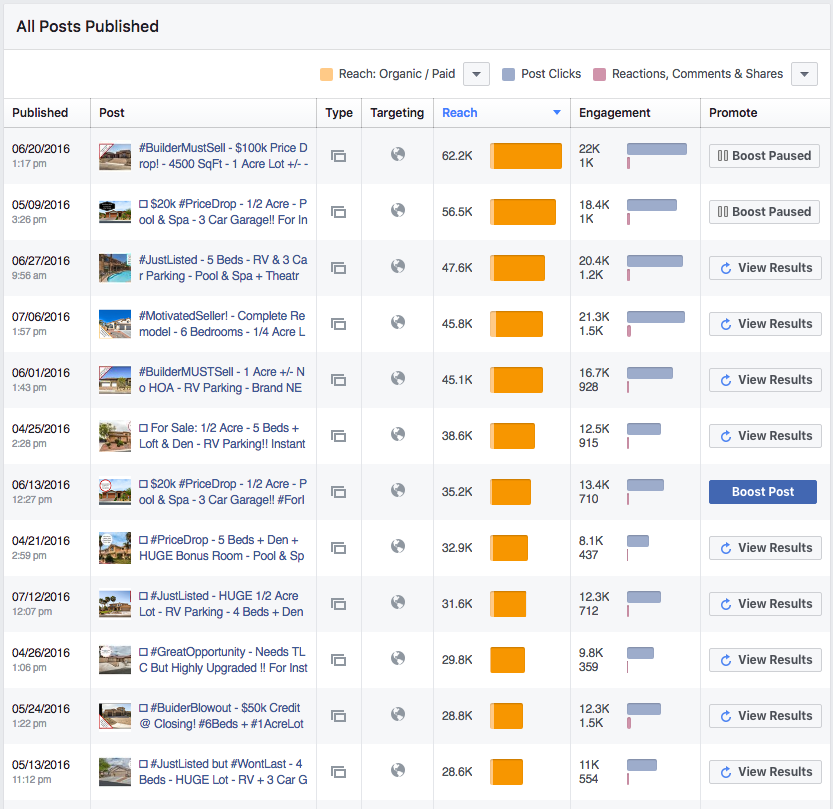Open the For Sale 1/2 Acre post
This screenshot has height=809, width=833.
pos(222,436)
